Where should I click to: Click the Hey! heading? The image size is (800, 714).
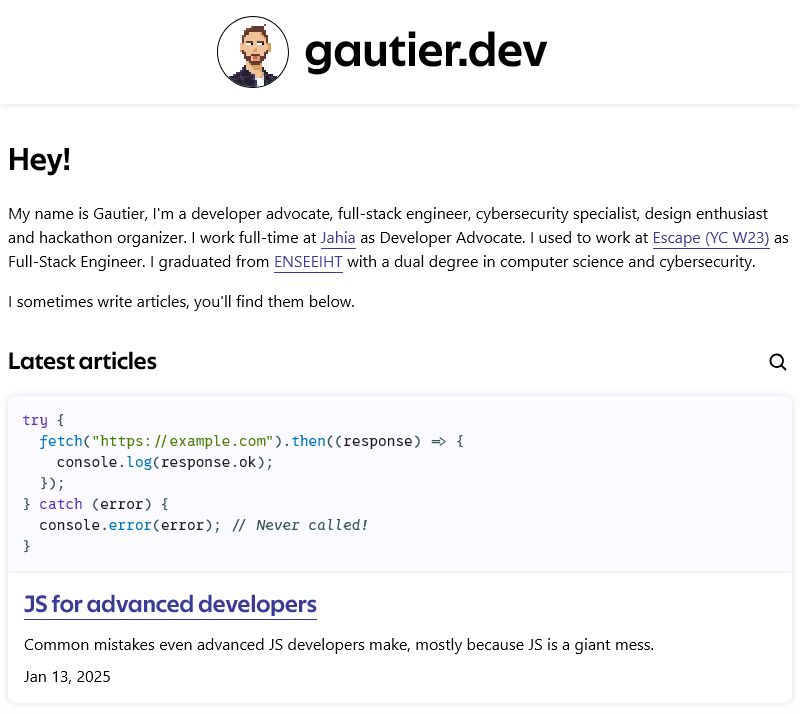tap(39, 159)
